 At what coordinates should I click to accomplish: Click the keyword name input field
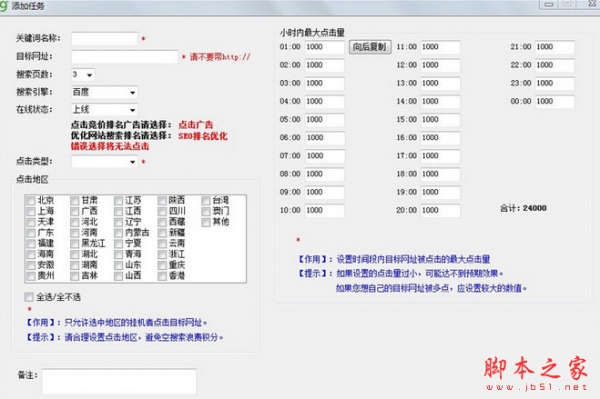coord(104,39)
